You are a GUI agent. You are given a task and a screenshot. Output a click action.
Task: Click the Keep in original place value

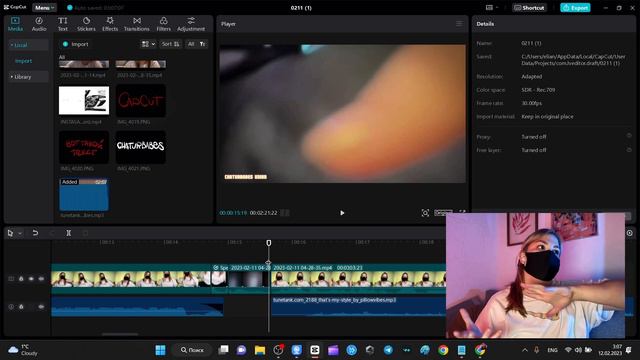[547, 117]
